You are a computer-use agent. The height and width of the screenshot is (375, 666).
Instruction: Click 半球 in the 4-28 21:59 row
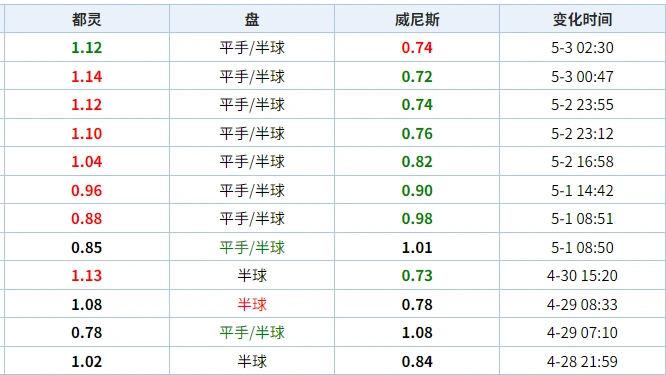pyautogui.click(x=252, y=361)
